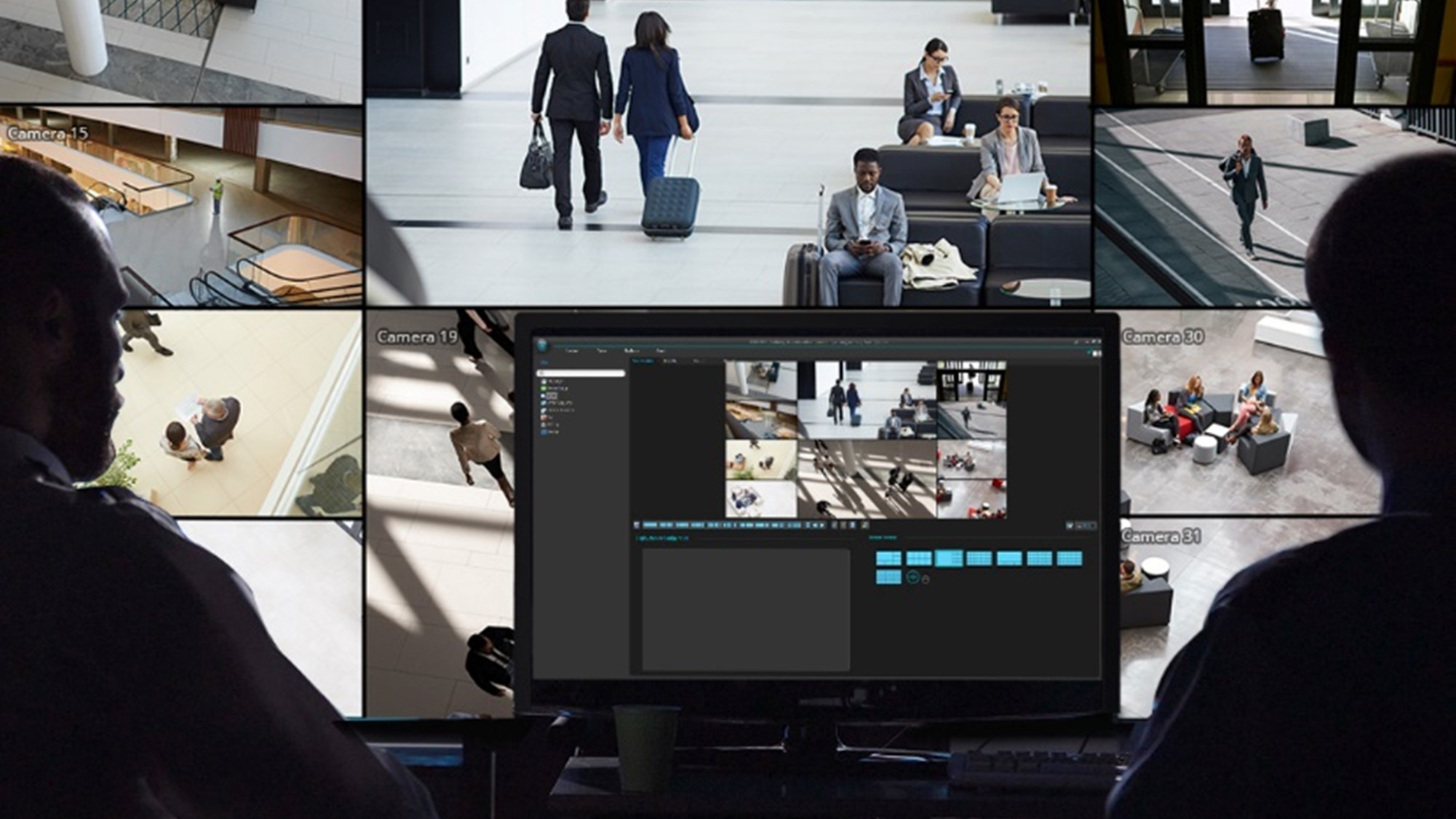
Task: Choose the enlarged selected third layout preset
Action: pos(949,558)
